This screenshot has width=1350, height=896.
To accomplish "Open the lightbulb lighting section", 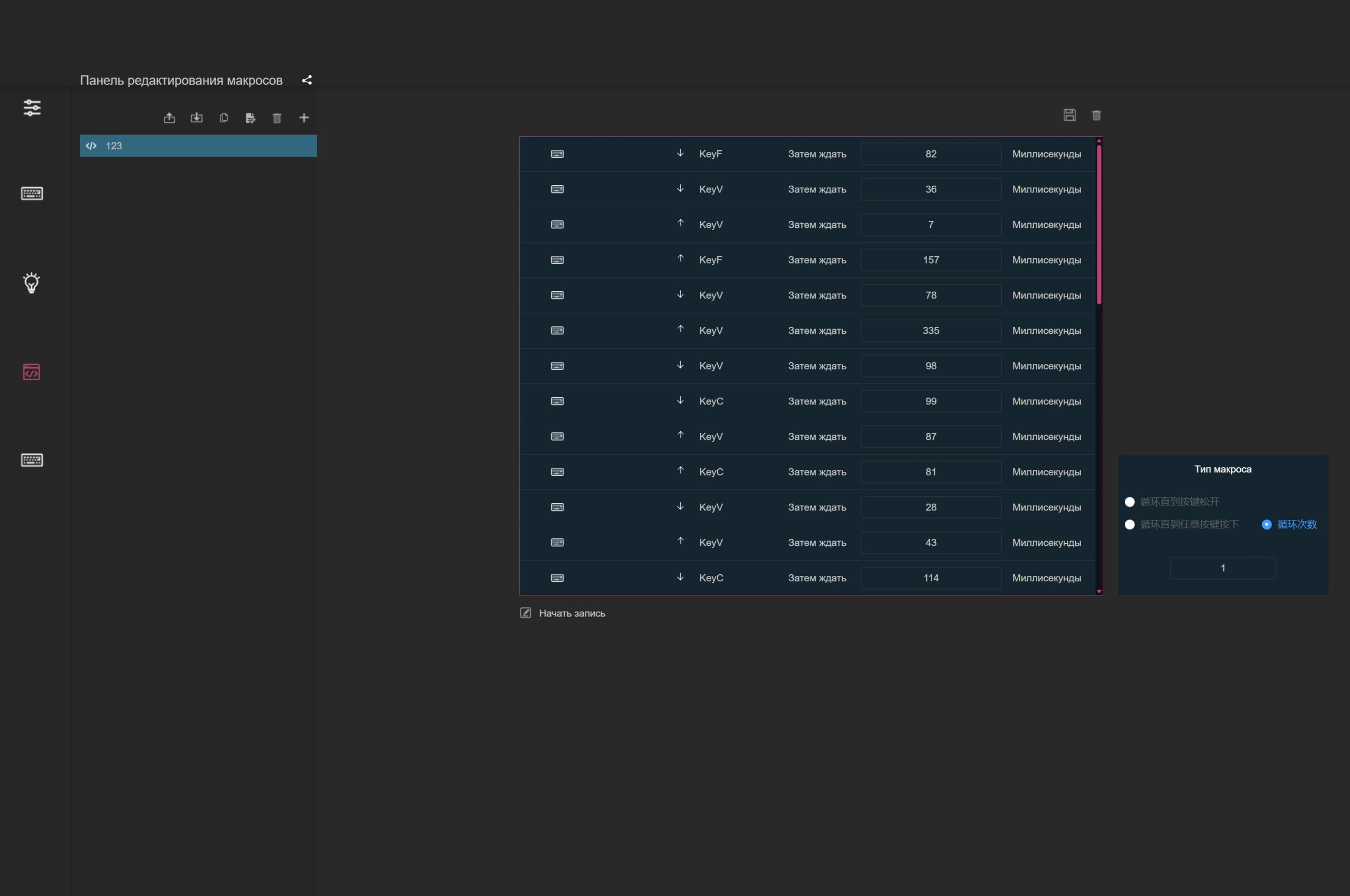I will 32,283.
